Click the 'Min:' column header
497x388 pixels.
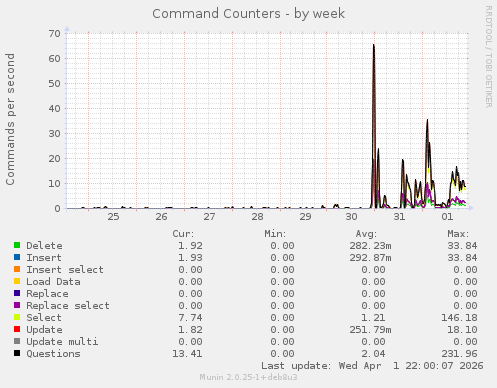[x=275, y=234]
